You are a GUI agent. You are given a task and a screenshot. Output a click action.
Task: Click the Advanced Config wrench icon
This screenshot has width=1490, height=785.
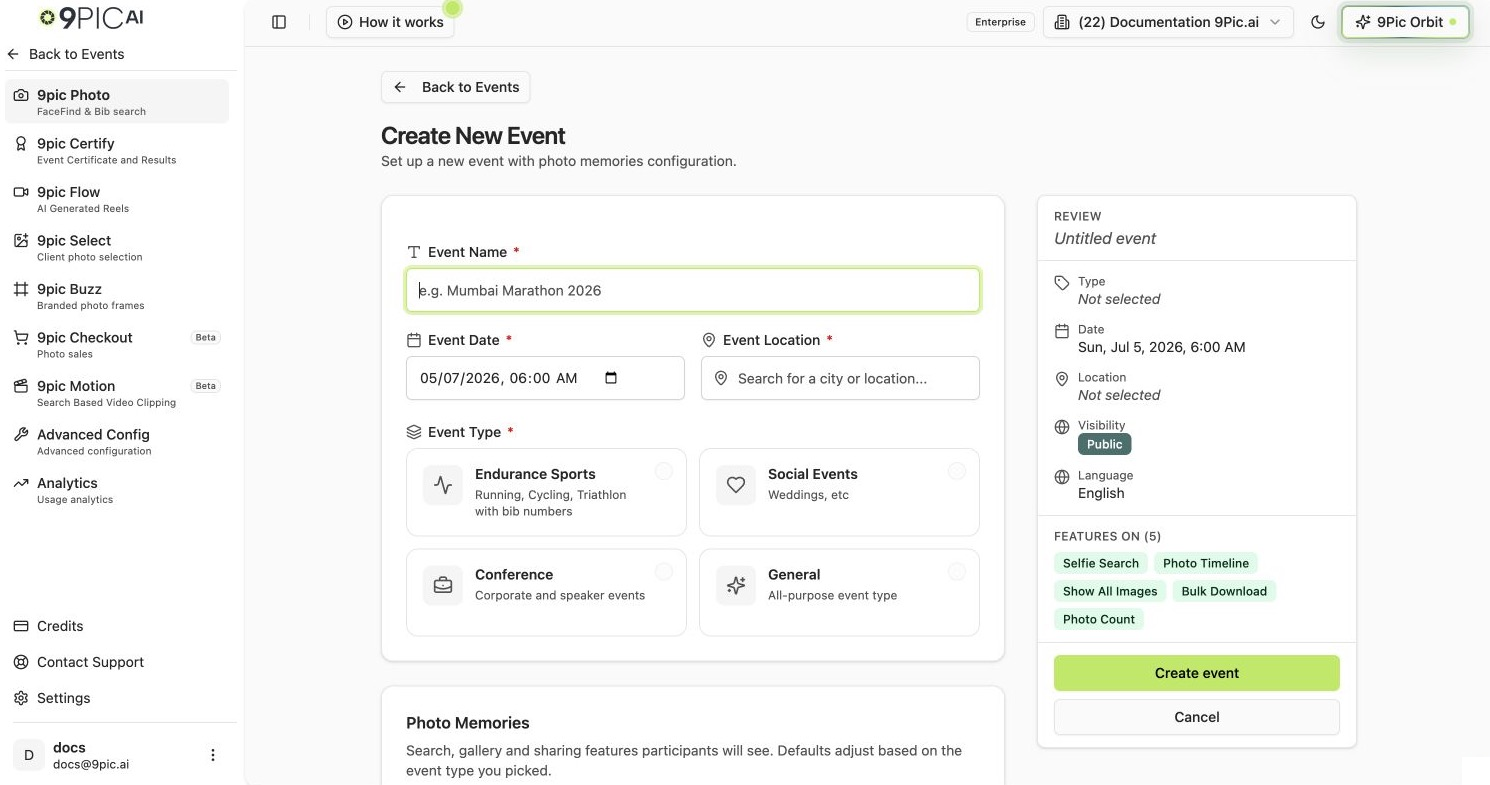click(20, 435)
